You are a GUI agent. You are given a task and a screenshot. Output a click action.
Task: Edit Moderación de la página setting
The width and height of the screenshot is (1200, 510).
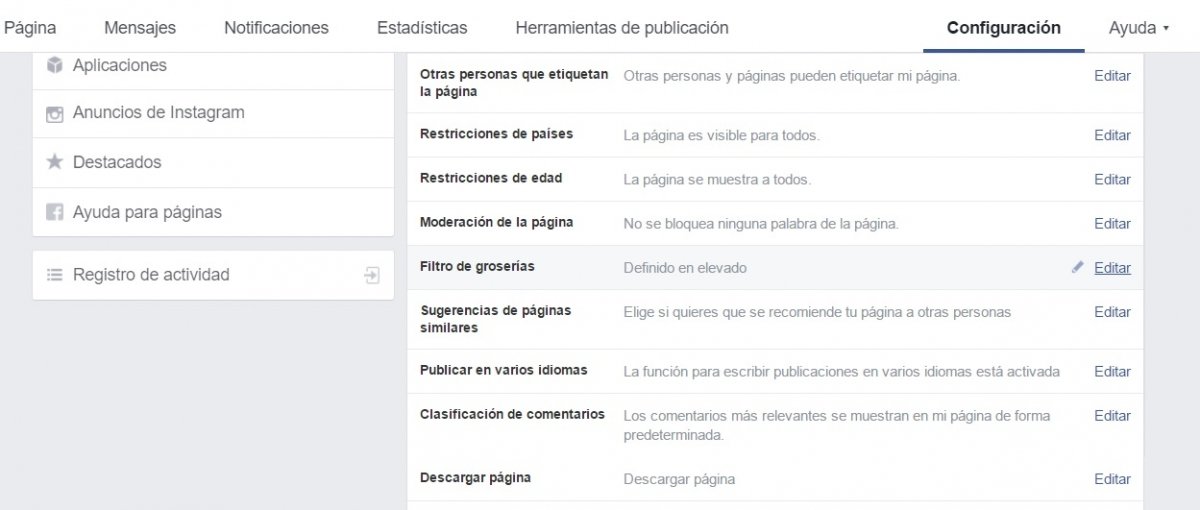click(1112, 224)
